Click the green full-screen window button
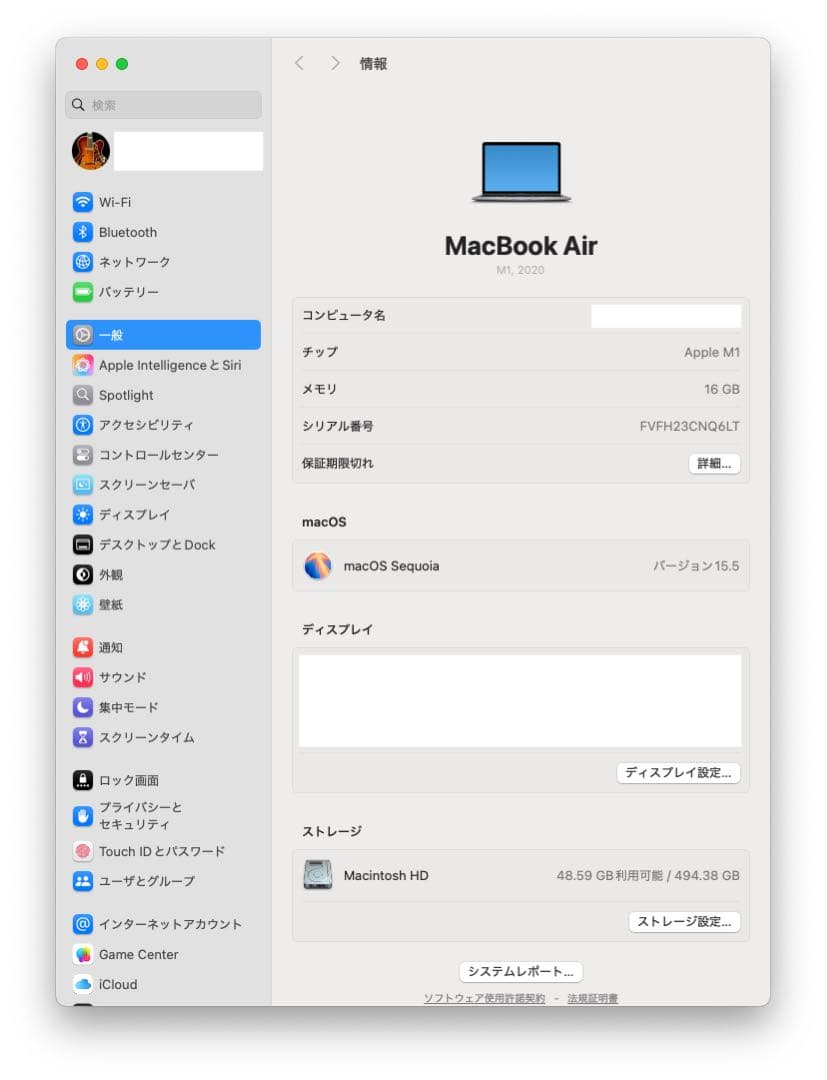The width and height of the screenshot is (827, 1080). 122,64
